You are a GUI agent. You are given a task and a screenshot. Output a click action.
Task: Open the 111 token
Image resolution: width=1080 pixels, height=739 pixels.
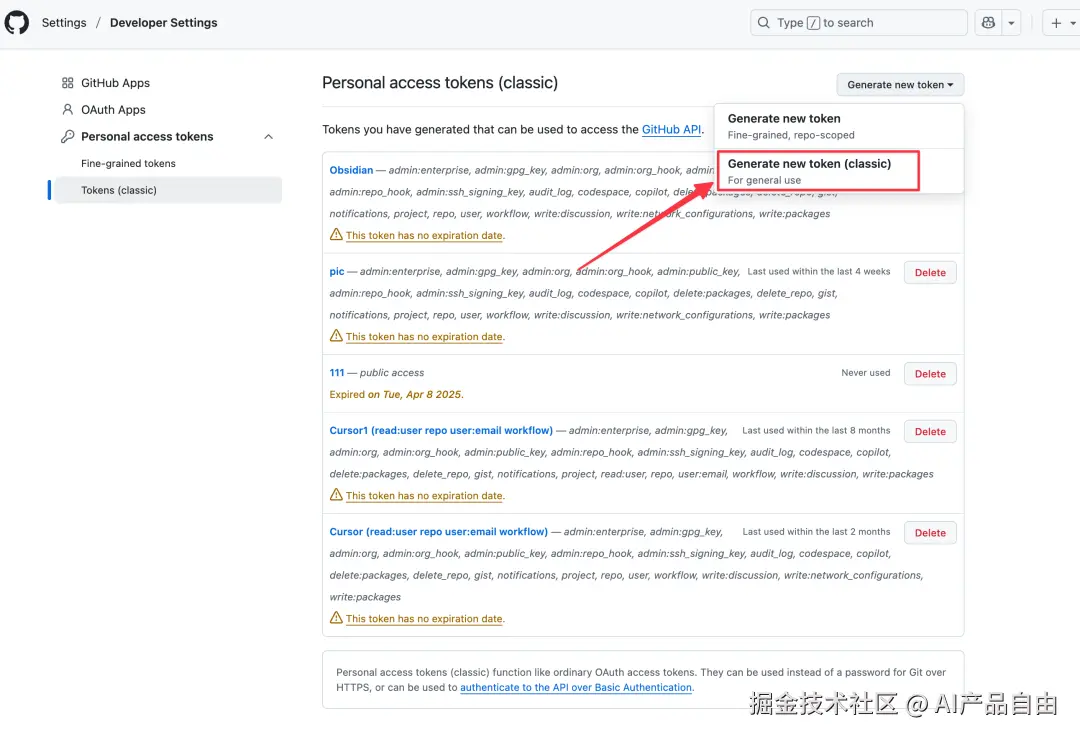(336, 373)
